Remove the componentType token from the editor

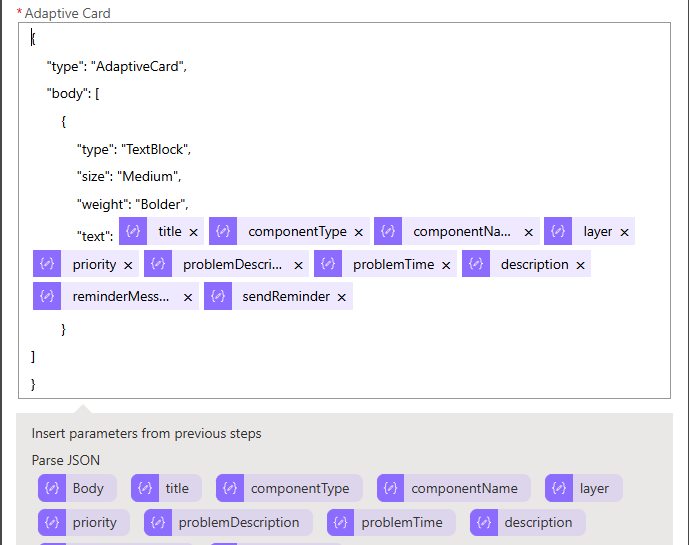359,232
